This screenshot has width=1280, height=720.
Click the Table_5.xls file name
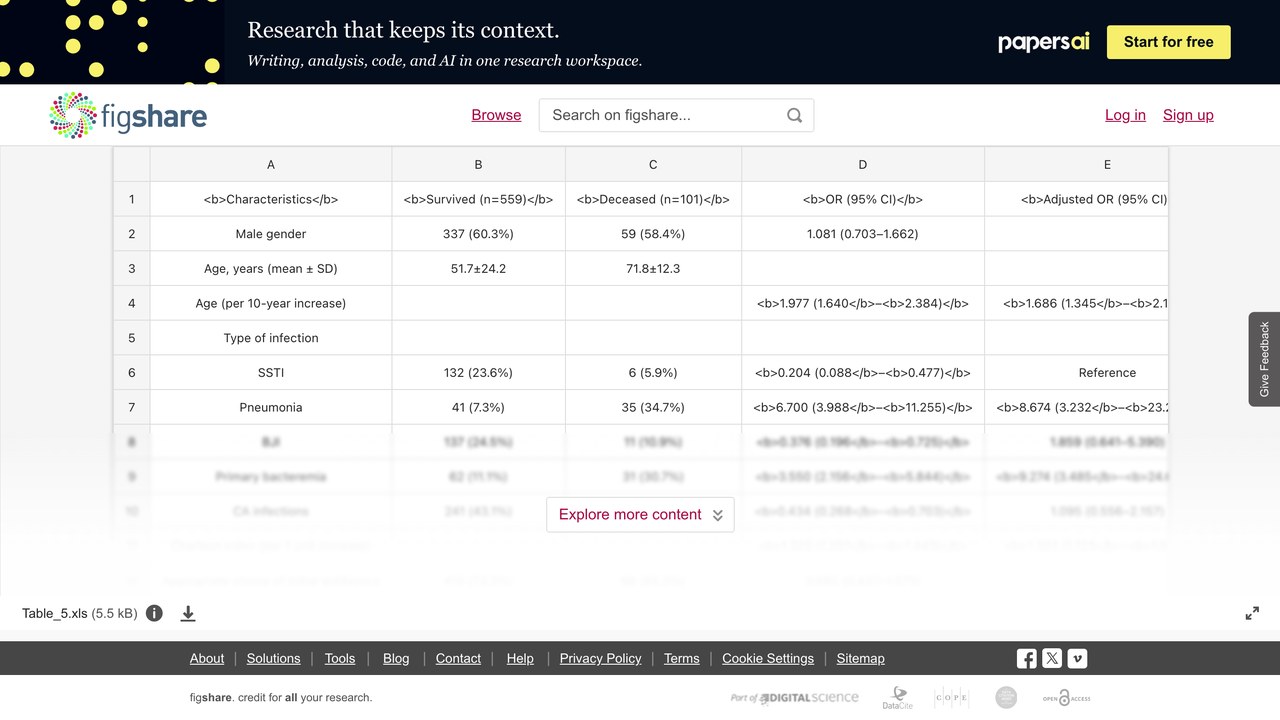[x=54, y=613]
